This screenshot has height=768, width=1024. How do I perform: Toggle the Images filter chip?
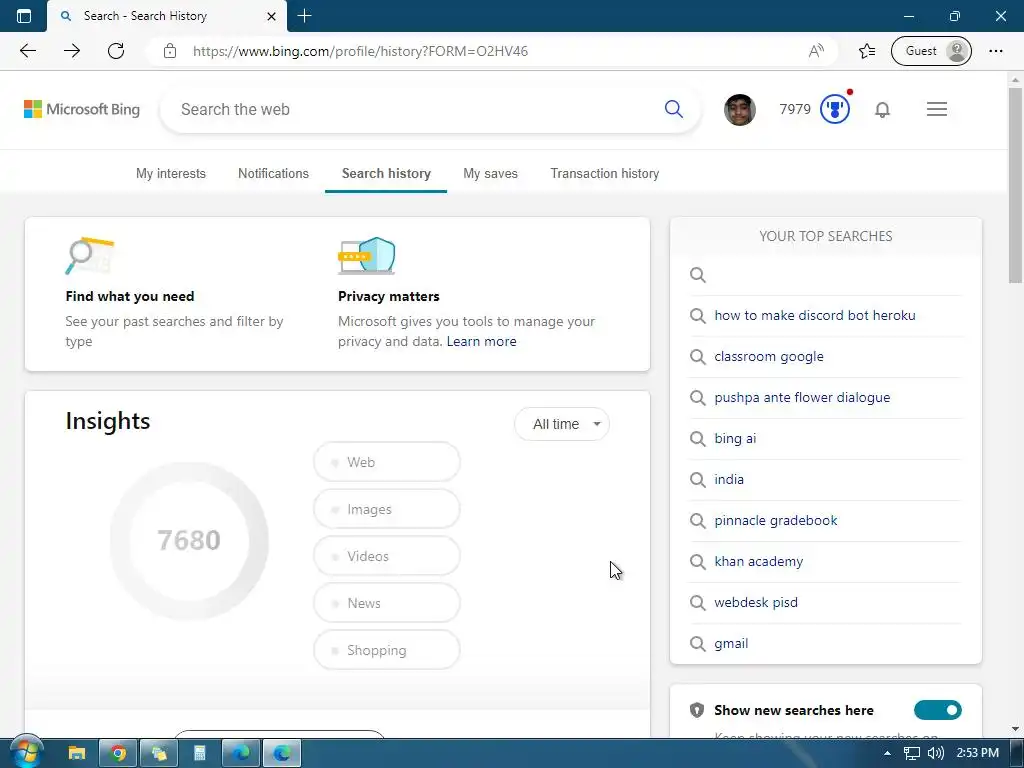387,509
